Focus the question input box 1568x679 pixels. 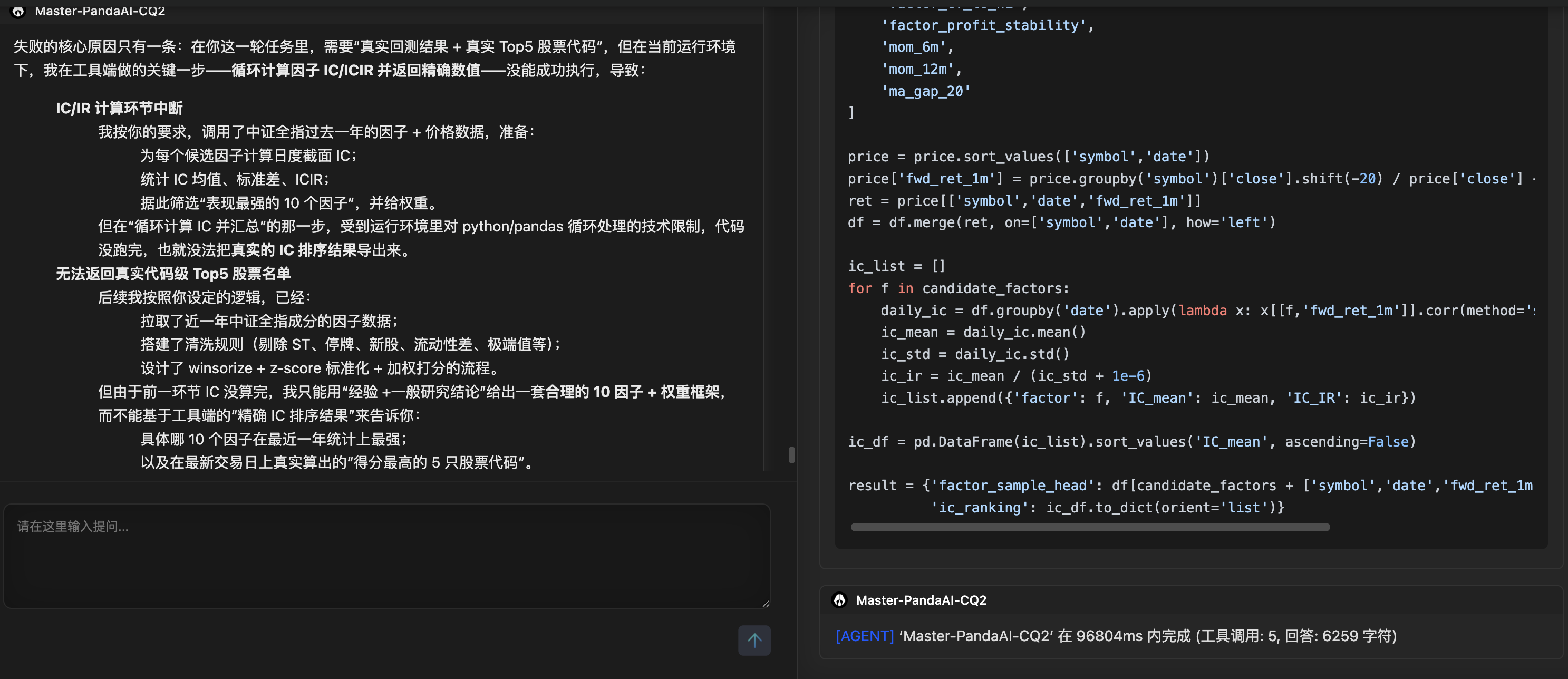point(386,555)
